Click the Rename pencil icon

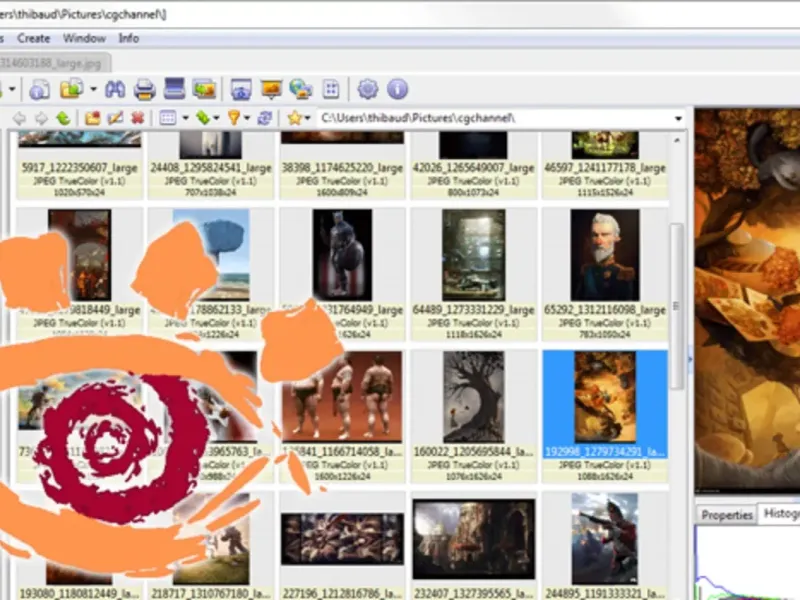115,118
